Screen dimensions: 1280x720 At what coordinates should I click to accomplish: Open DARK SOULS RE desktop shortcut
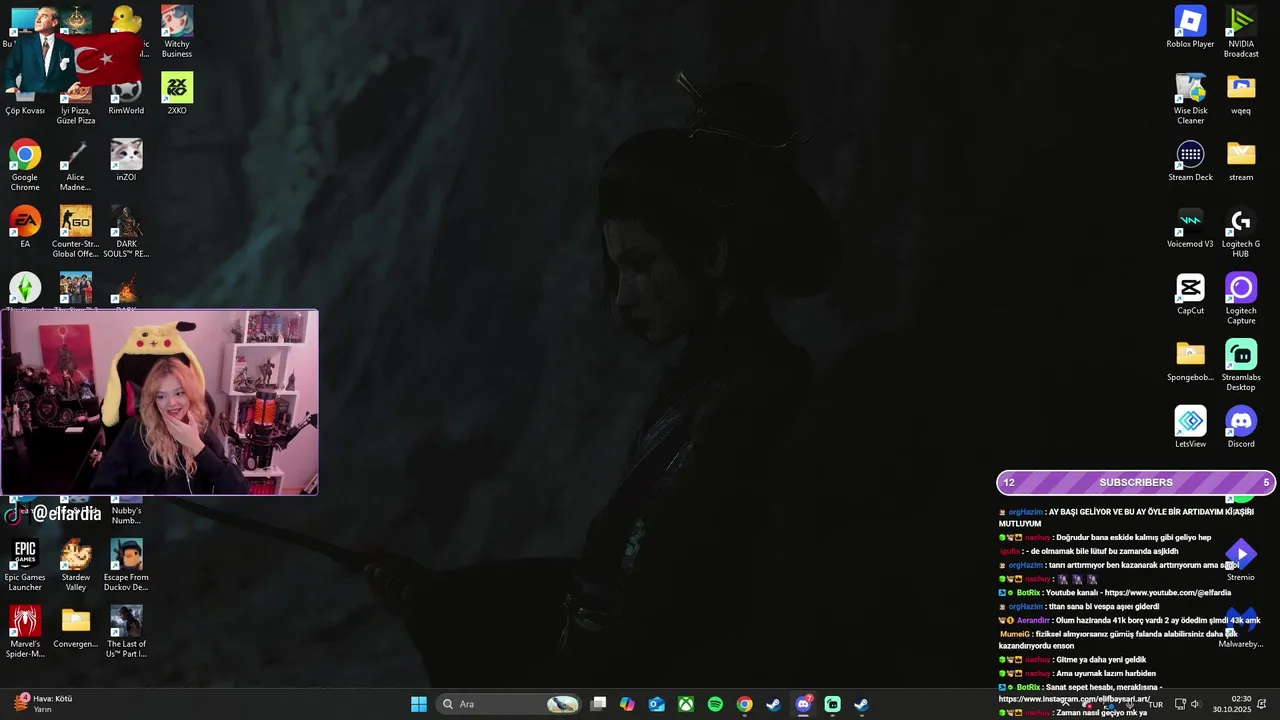pyautogui.click(x=126, y=232)
